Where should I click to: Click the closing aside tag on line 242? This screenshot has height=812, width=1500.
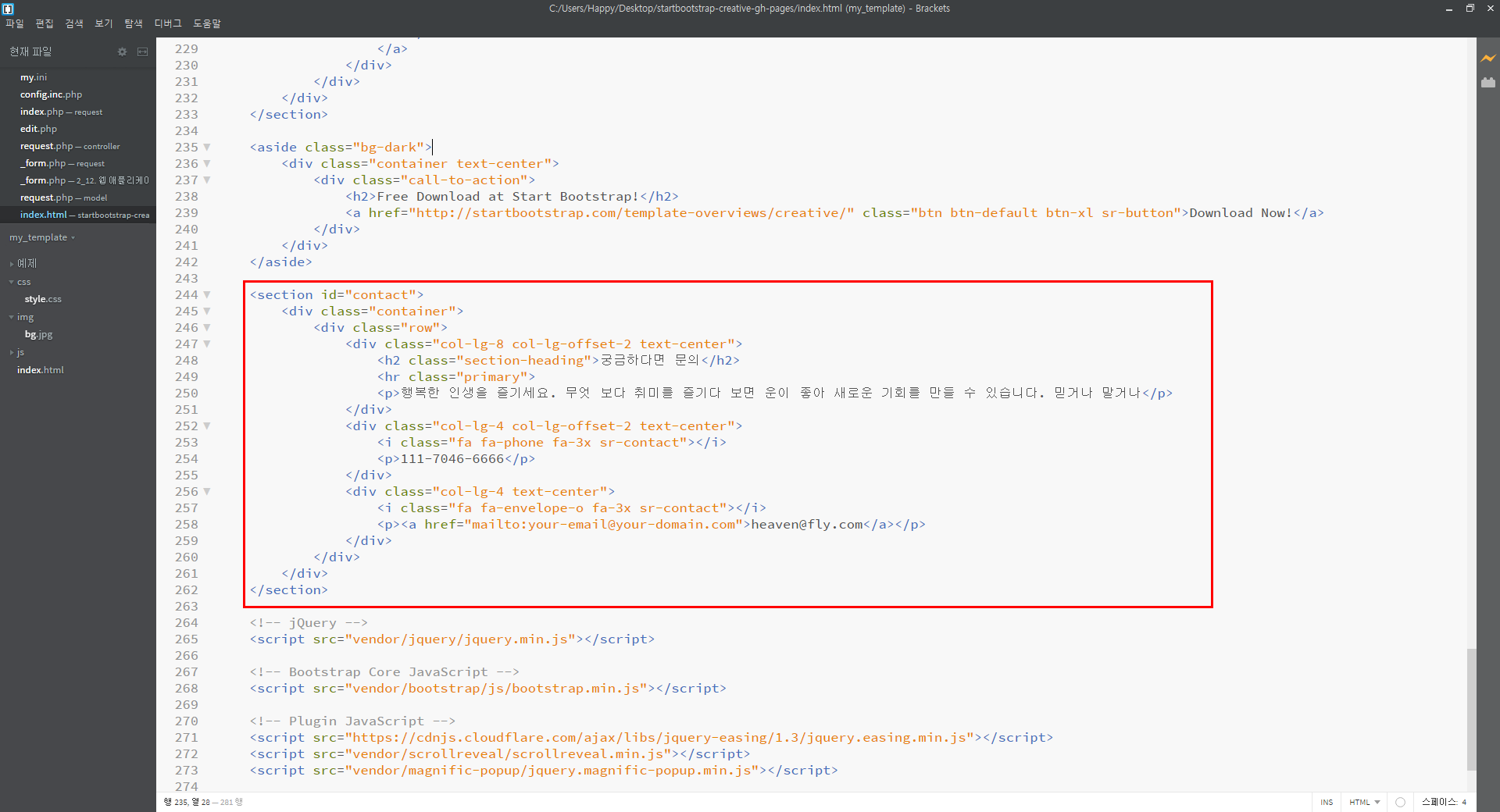[281, 262]
